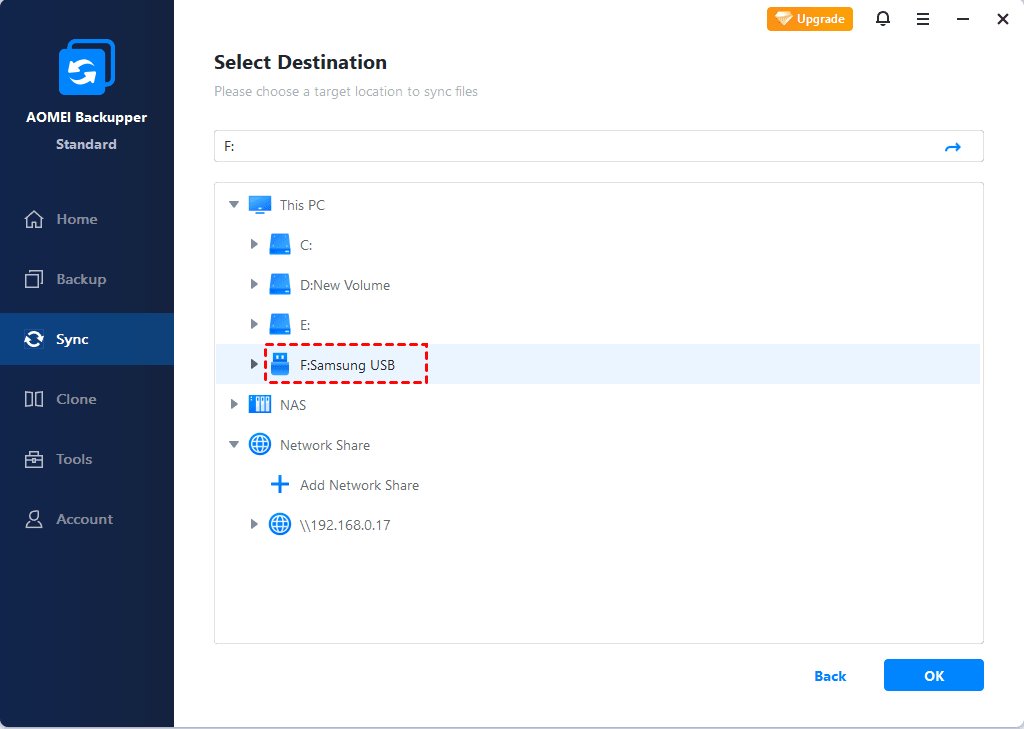Viewport: 1024px width, 729px height.
Task: Click the AOMEI Backupper logo icon
Action: pos(87,68)
